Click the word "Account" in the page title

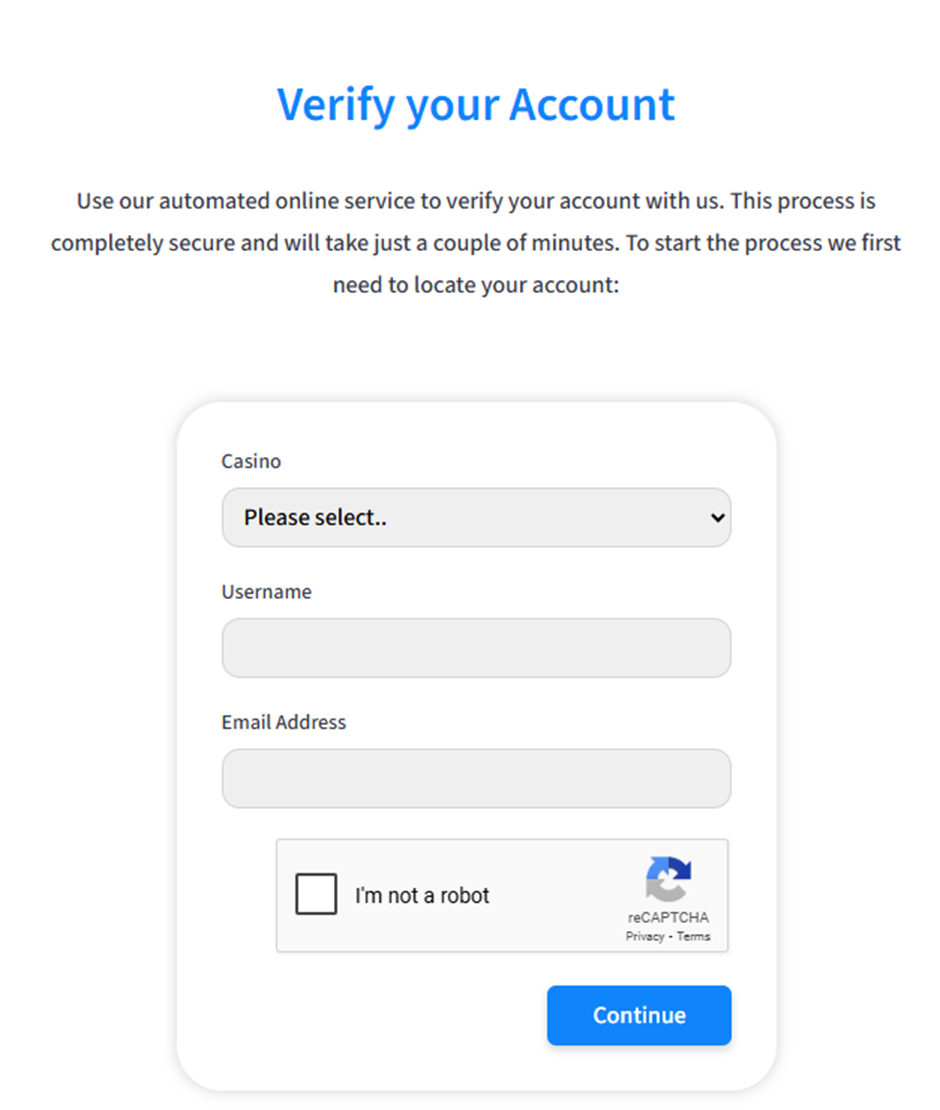591,104
